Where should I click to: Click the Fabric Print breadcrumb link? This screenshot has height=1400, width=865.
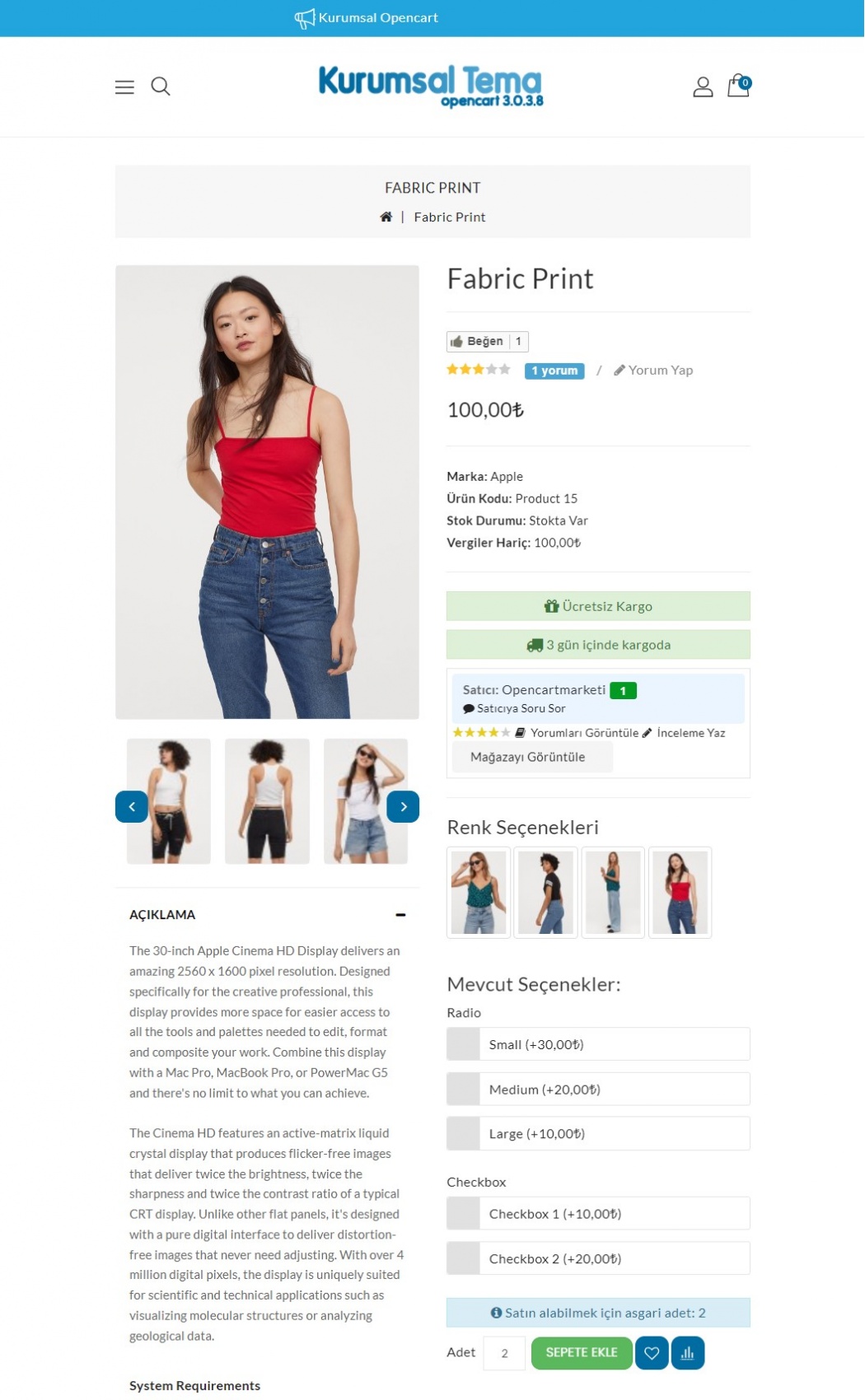coord(450,217)
